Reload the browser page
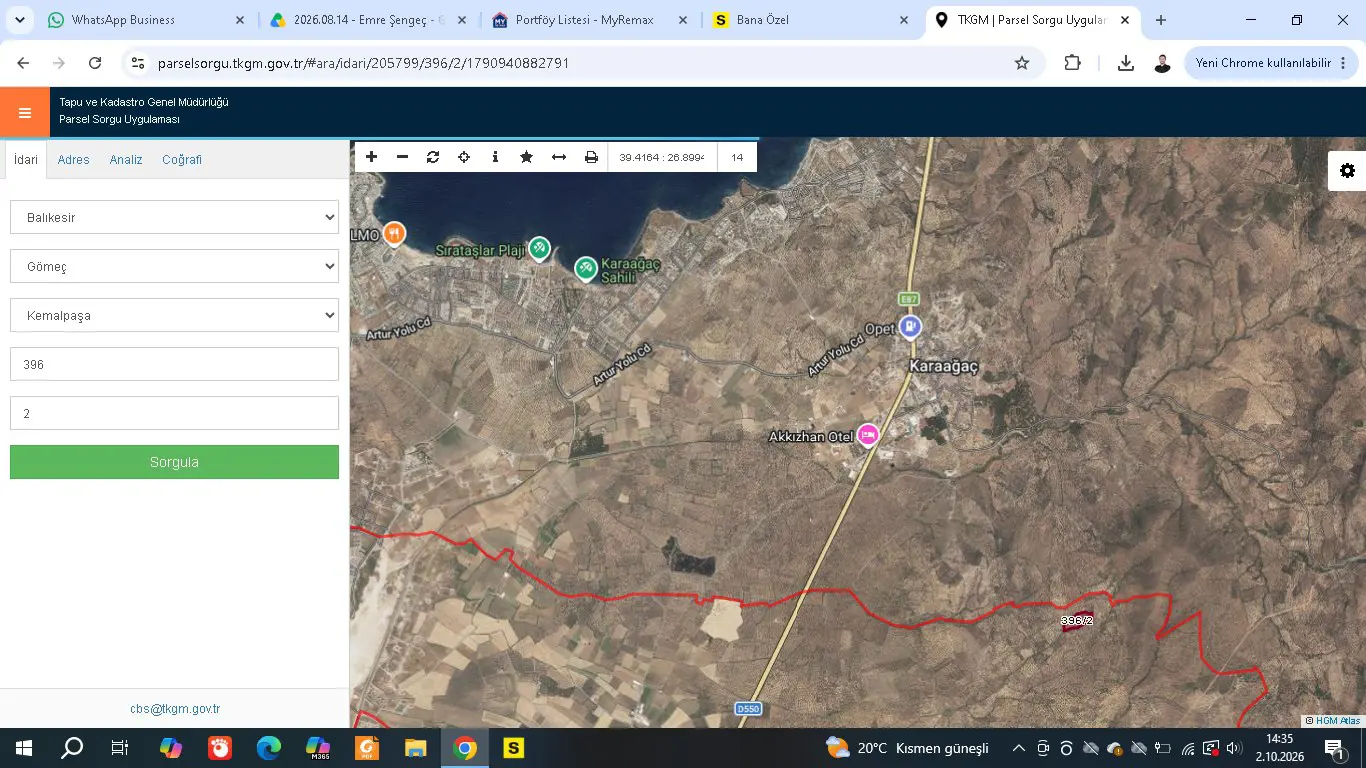 pos(95,63)
